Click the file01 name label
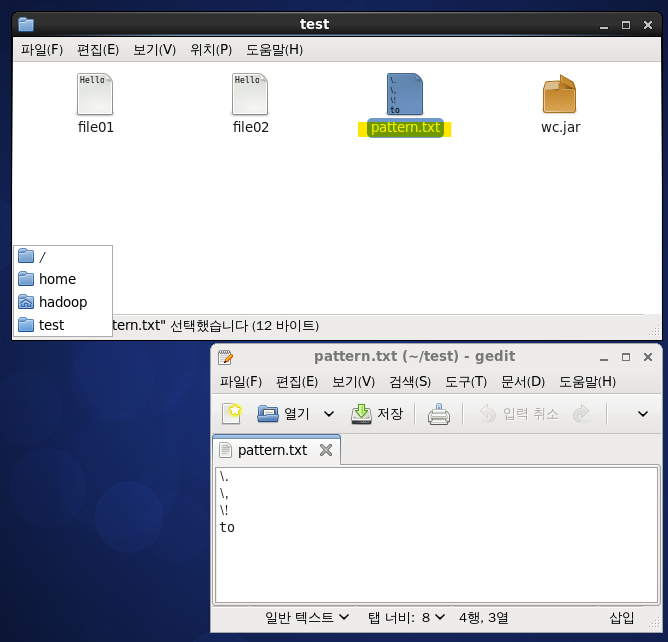Viewport: 668px width, 642px height. (95, 127)
